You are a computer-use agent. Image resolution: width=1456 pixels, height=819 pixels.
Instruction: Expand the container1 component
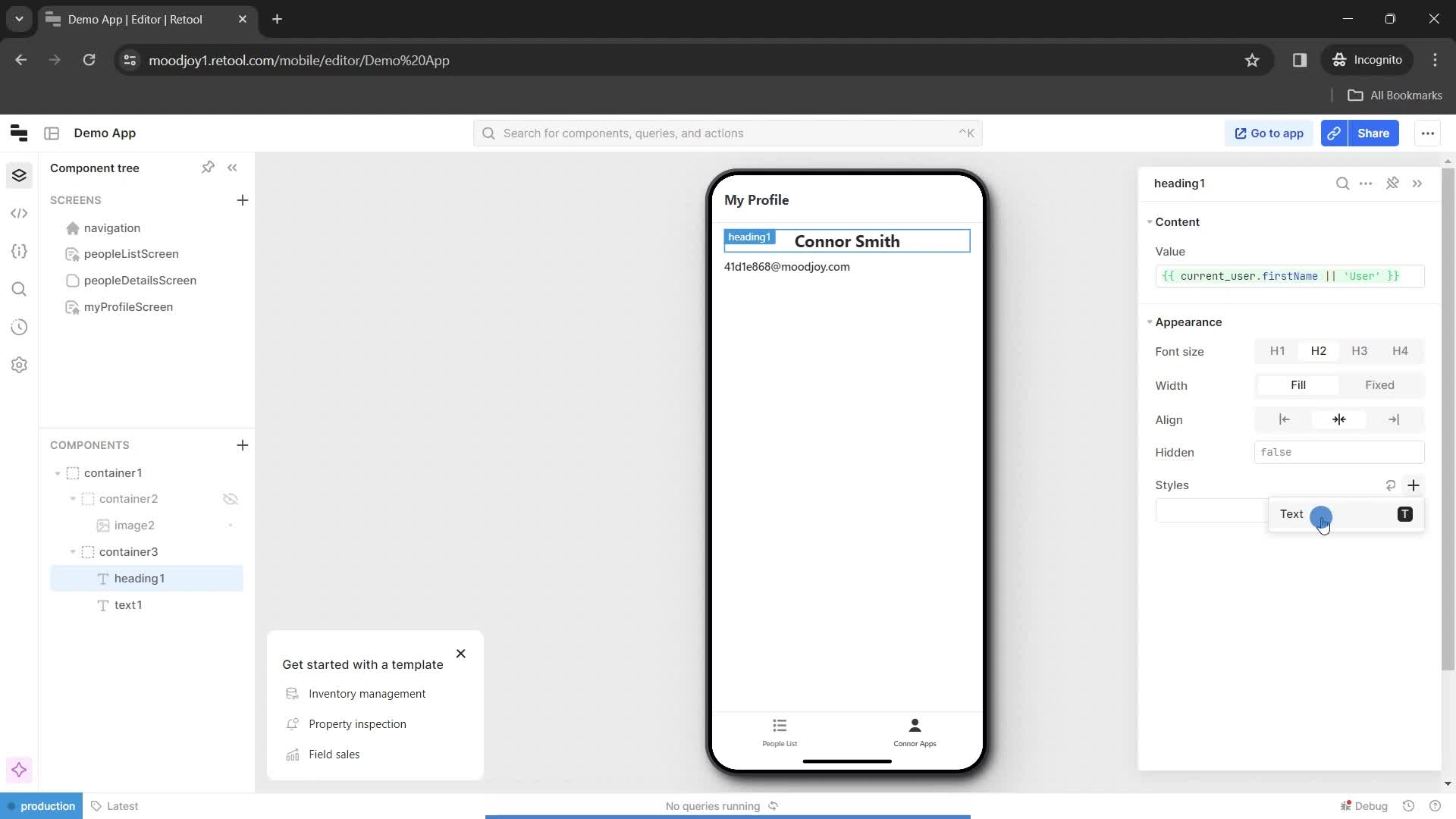click(x=57, y=472)
